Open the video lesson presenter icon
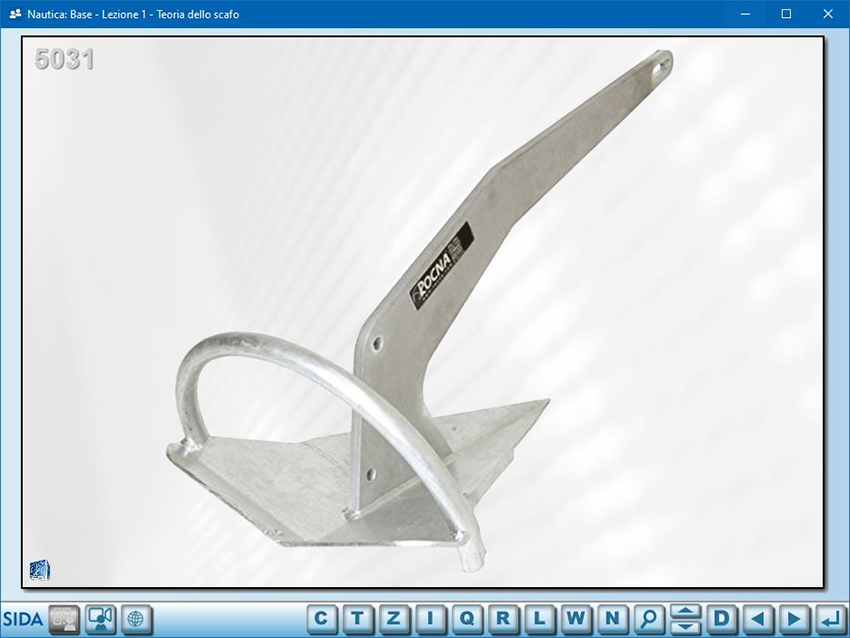 click(x=100, y=618)
